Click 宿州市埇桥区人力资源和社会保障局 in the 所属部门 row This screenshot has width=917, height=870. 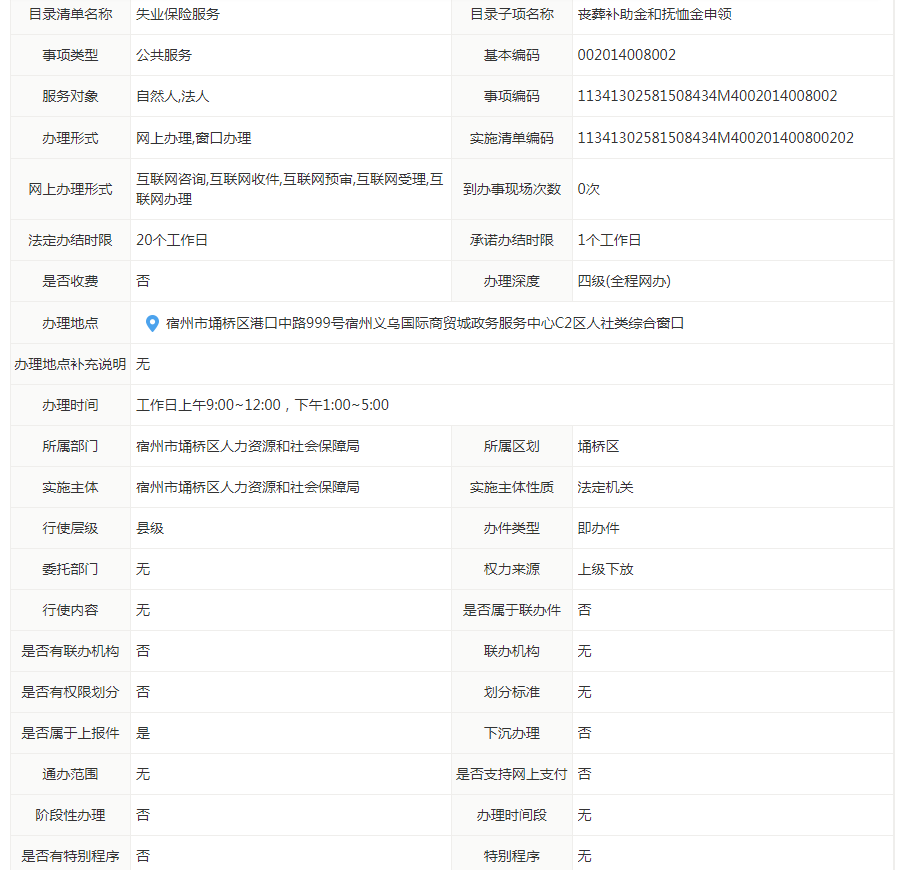pos(247,446)
